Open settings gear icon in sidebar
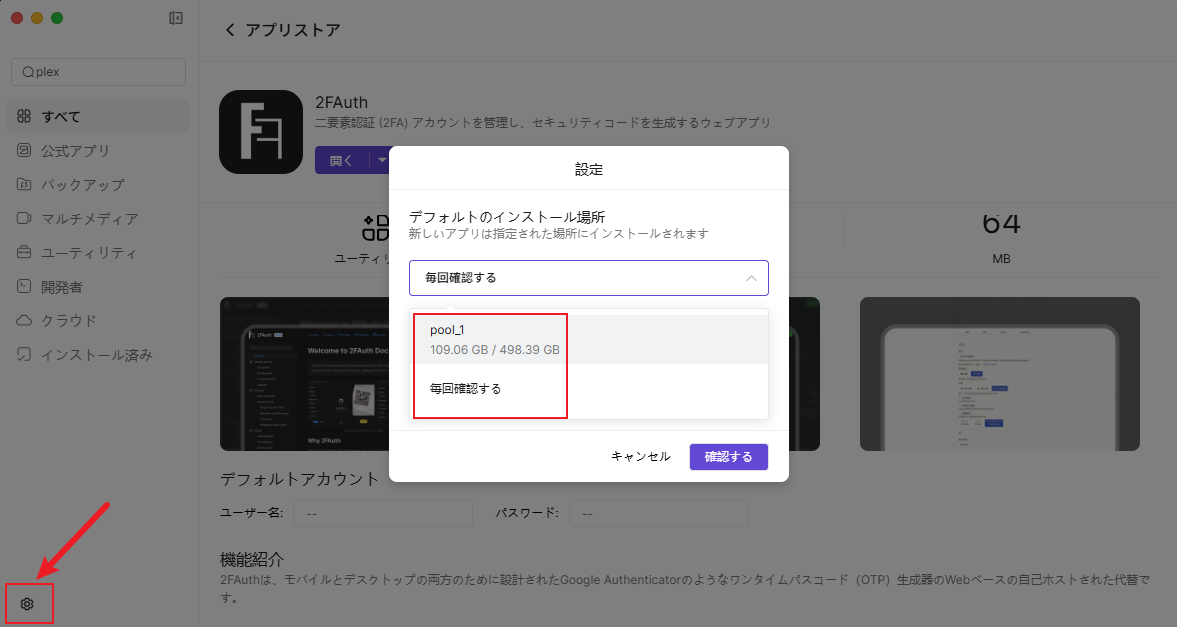1177x627 pixels. (27, 604)
